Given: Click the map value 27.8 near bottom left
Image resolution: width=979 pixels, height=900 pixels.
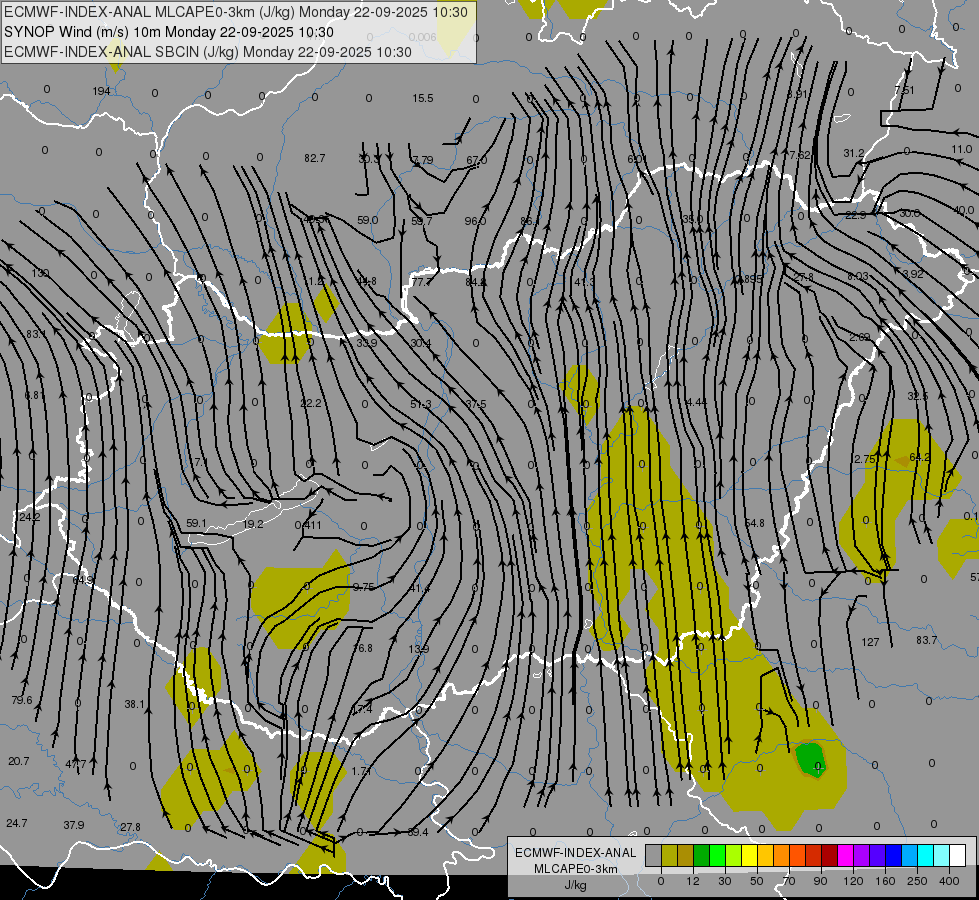Looking at the screenshot, I should (130, 827).
